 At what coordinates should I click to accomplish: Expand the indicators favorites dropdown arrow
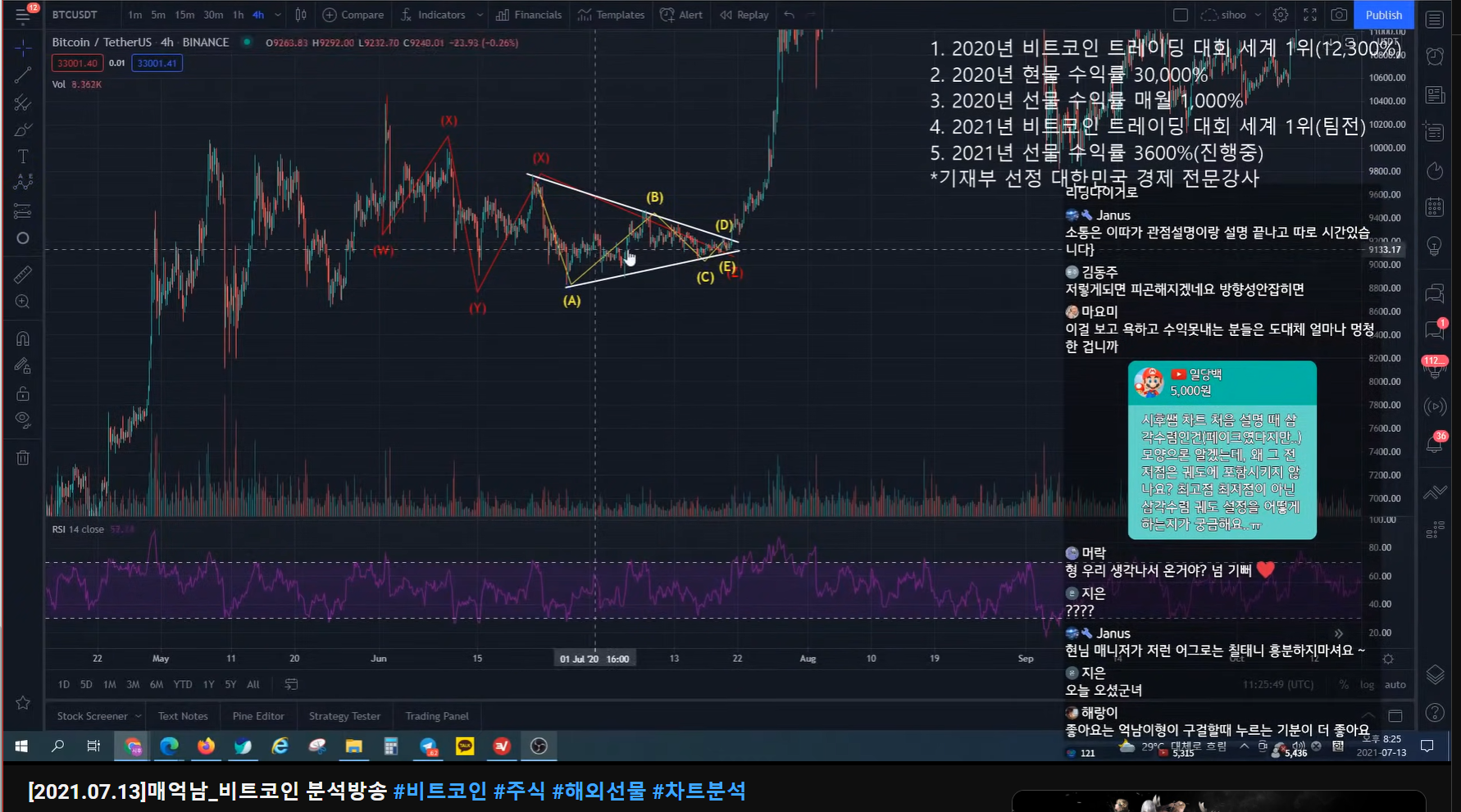tap(480, 15)
